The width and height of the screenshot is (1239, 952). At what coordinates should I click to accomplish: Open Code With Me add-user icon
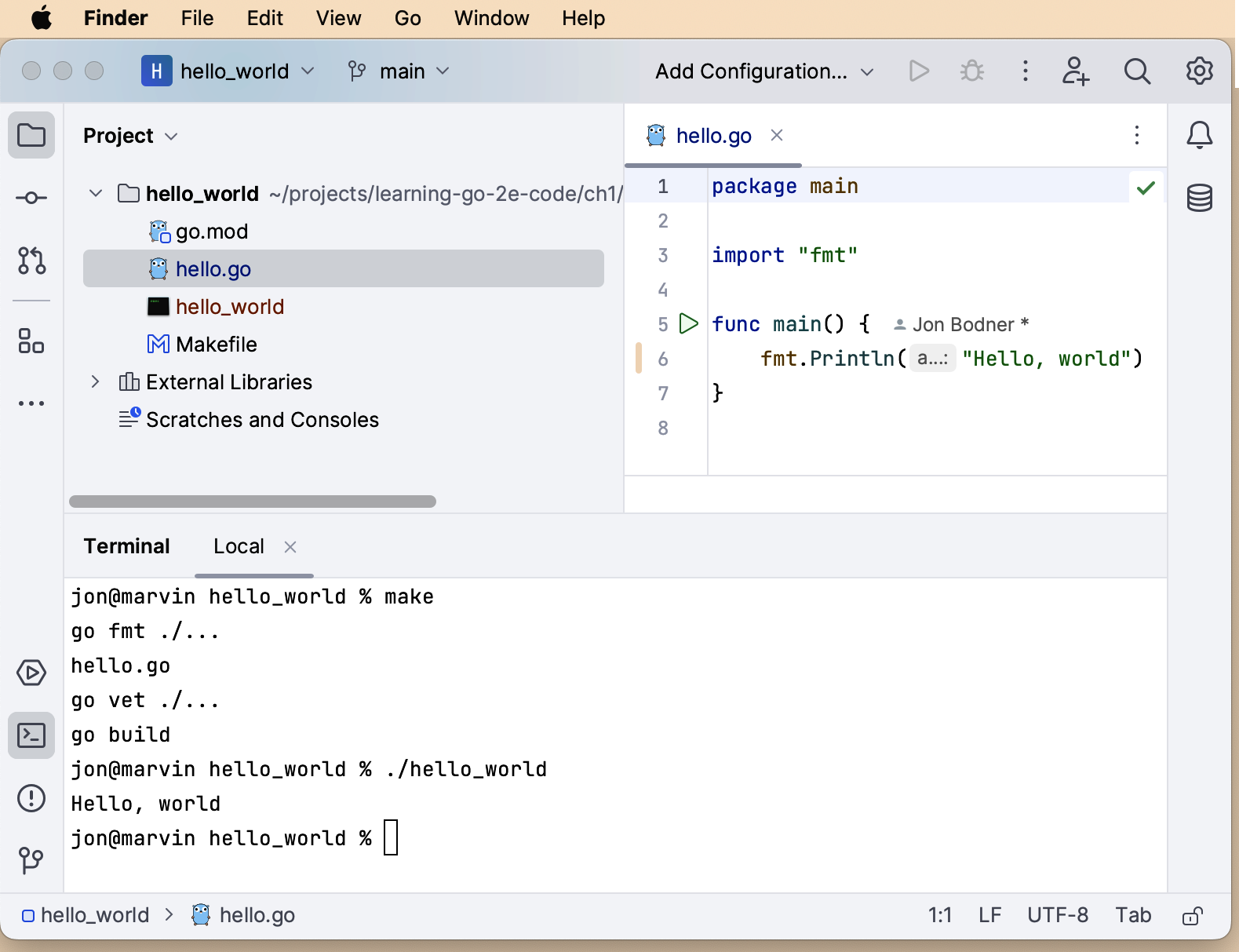1076,71
